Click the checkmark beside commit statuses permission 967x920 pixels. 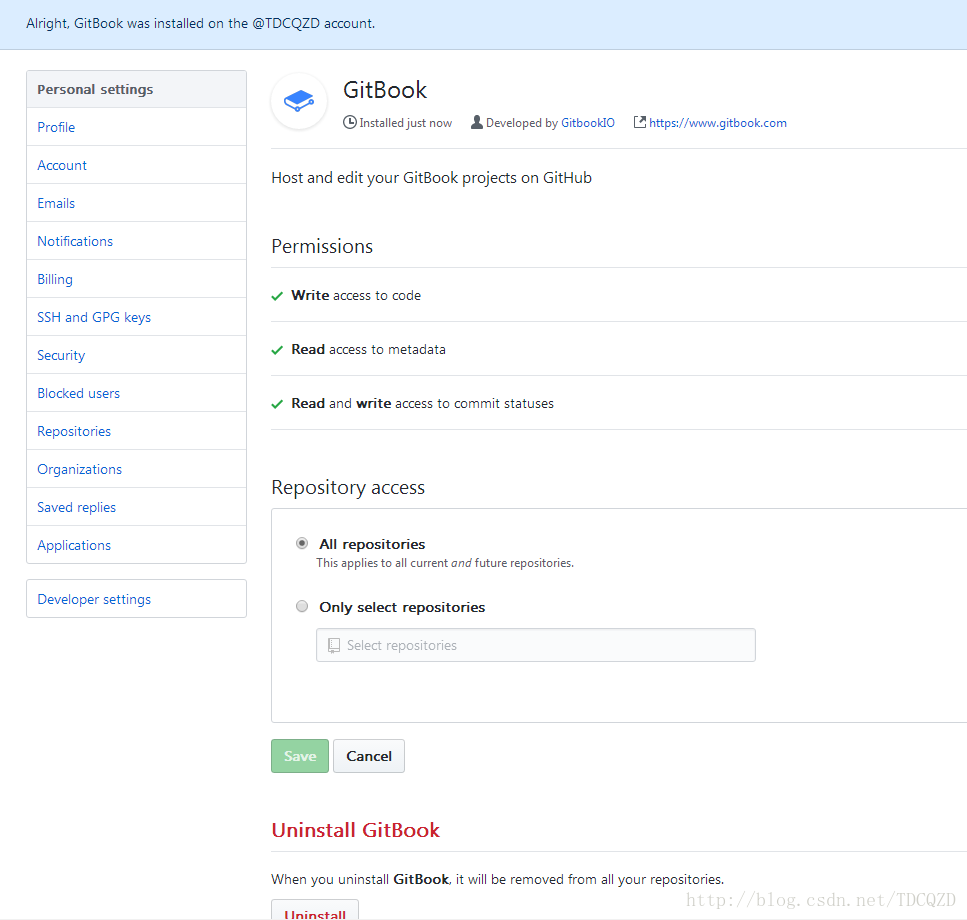pos(278,404)
